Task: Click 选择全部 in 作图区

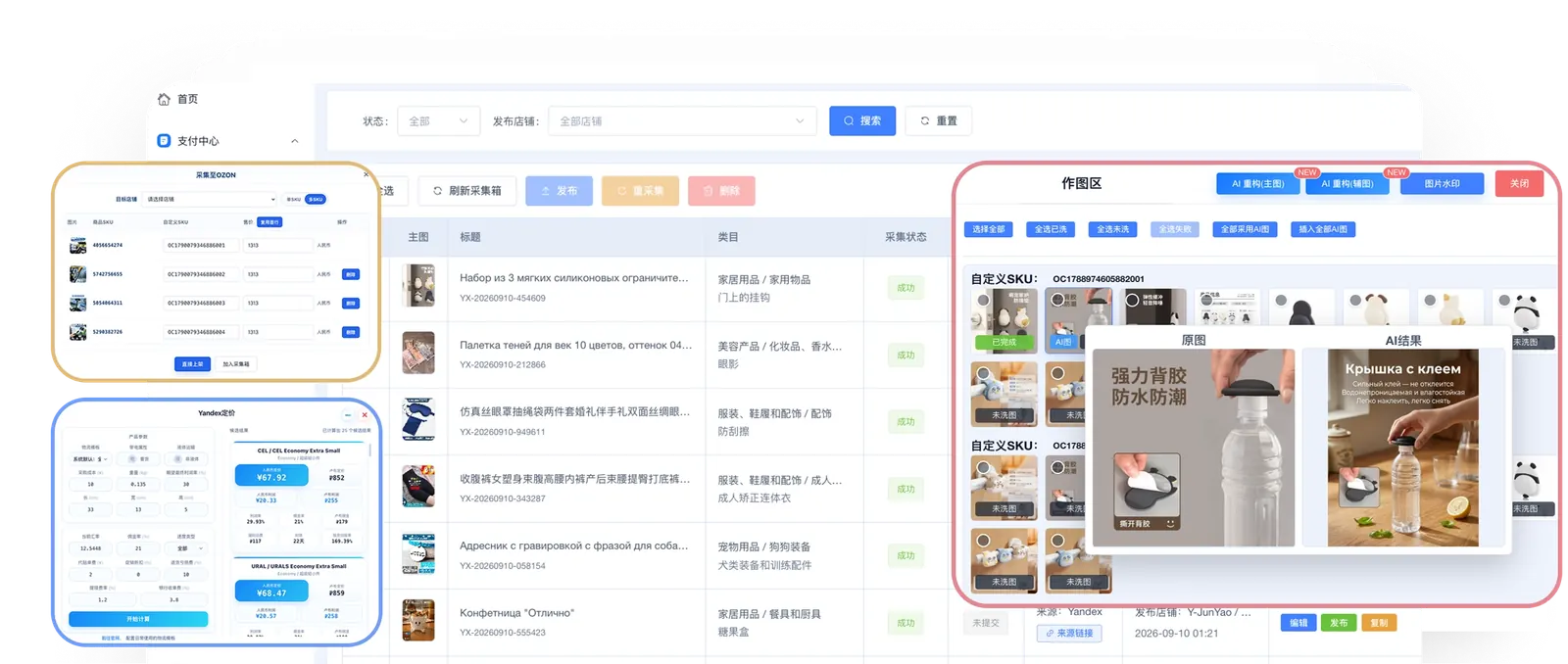Action: click(989, 229)
